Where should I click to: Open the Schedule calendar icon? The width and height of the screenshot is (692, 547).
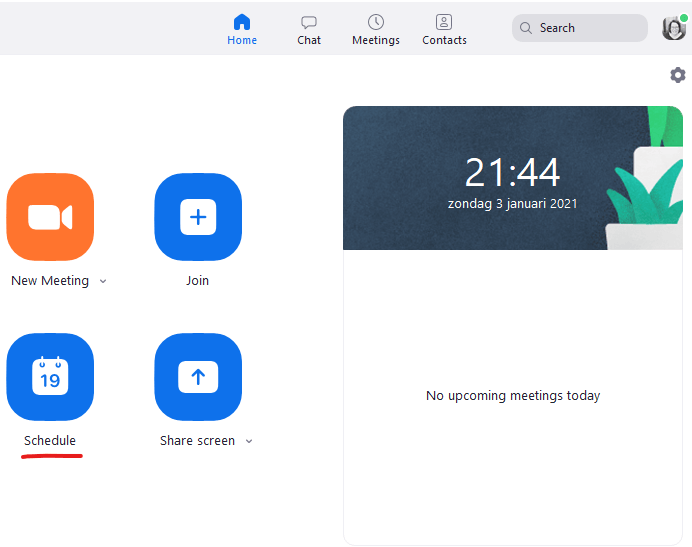tap(50, 377)
